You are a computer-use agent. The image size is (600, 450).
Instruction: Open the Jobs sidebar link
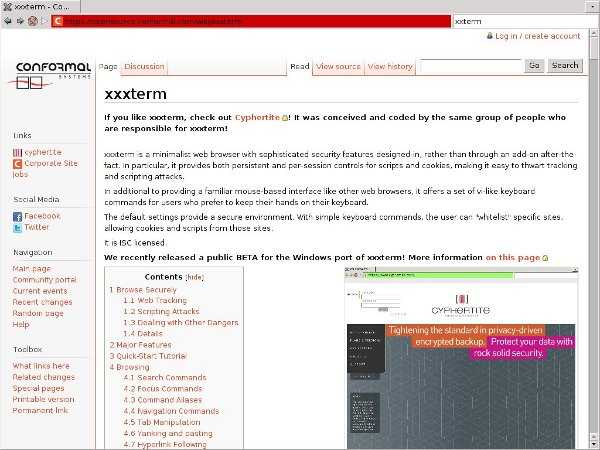tap(20, 174)
